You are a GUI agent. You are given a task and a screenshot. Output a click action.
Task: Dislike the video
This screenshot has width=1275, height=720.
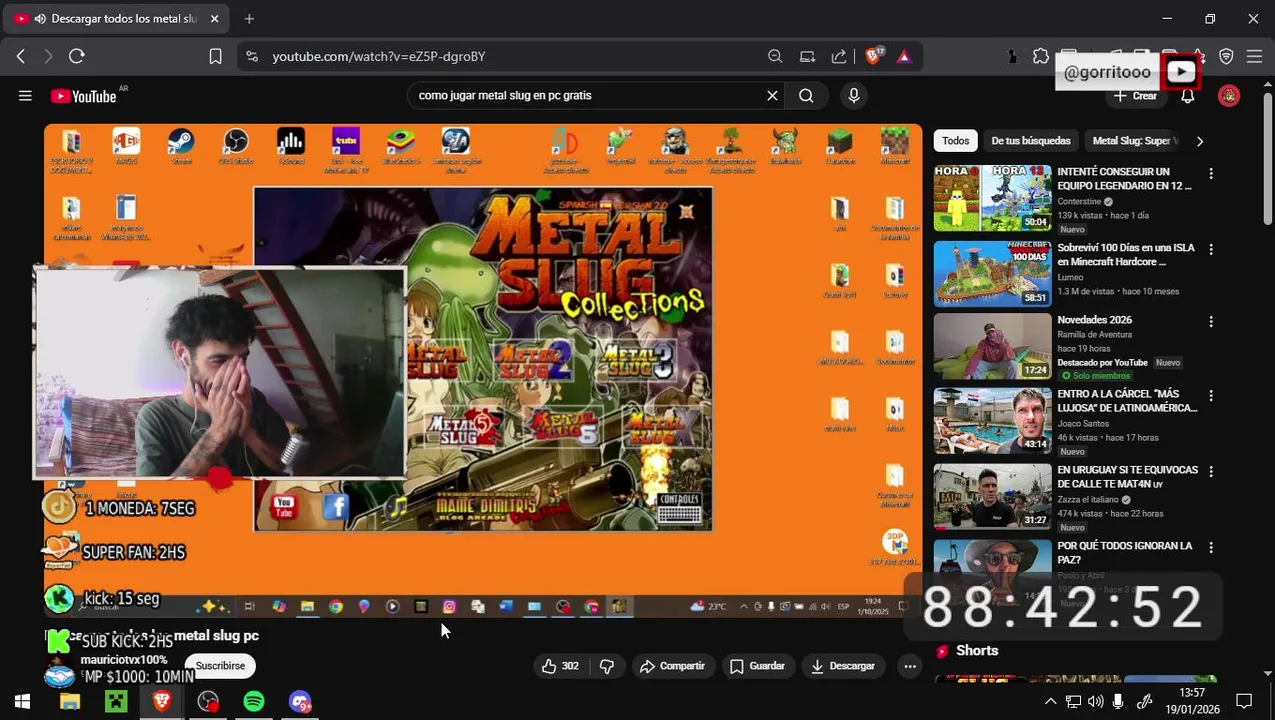(606, 666)
